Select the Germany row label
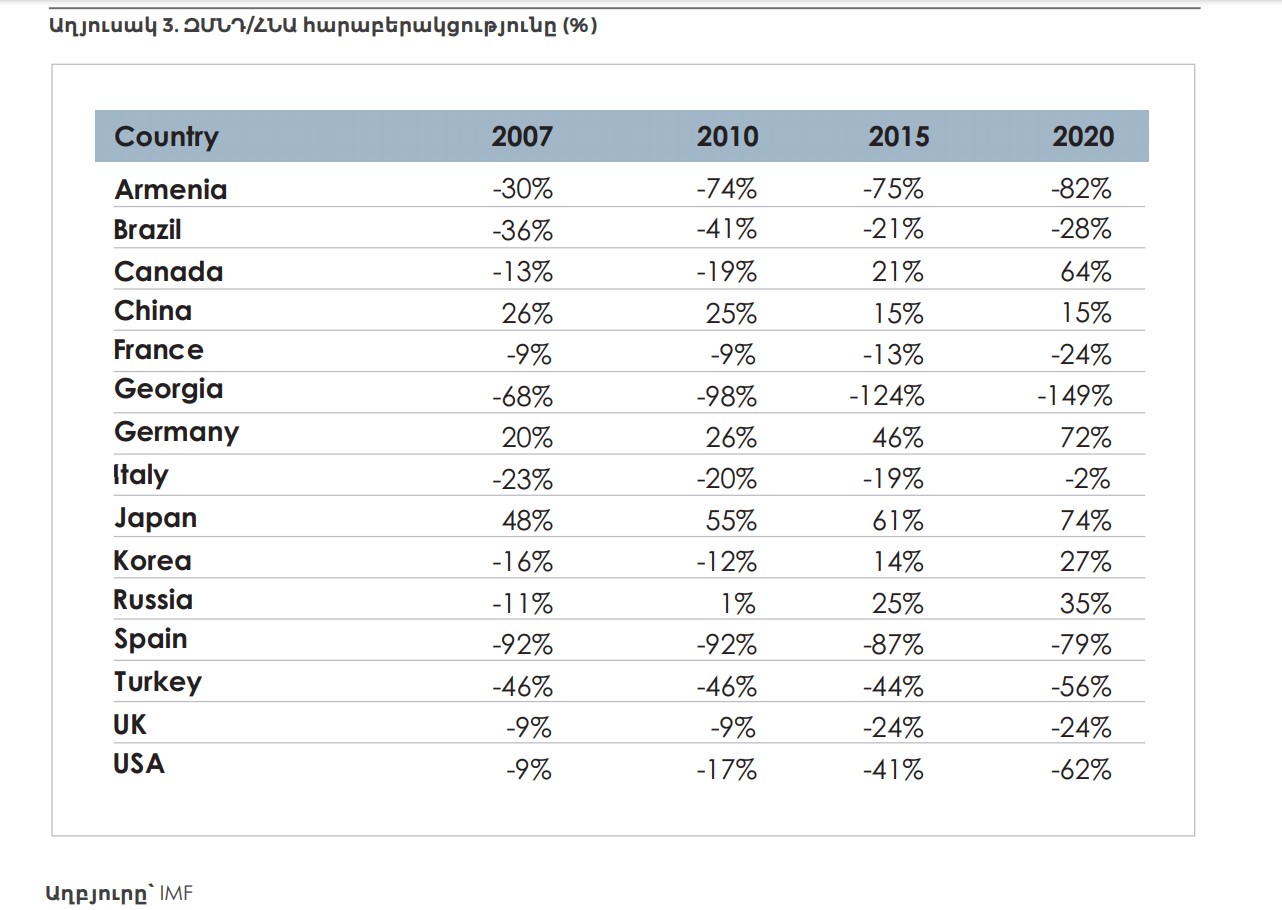Screen dimensions: 1282x910 point(177,432)
